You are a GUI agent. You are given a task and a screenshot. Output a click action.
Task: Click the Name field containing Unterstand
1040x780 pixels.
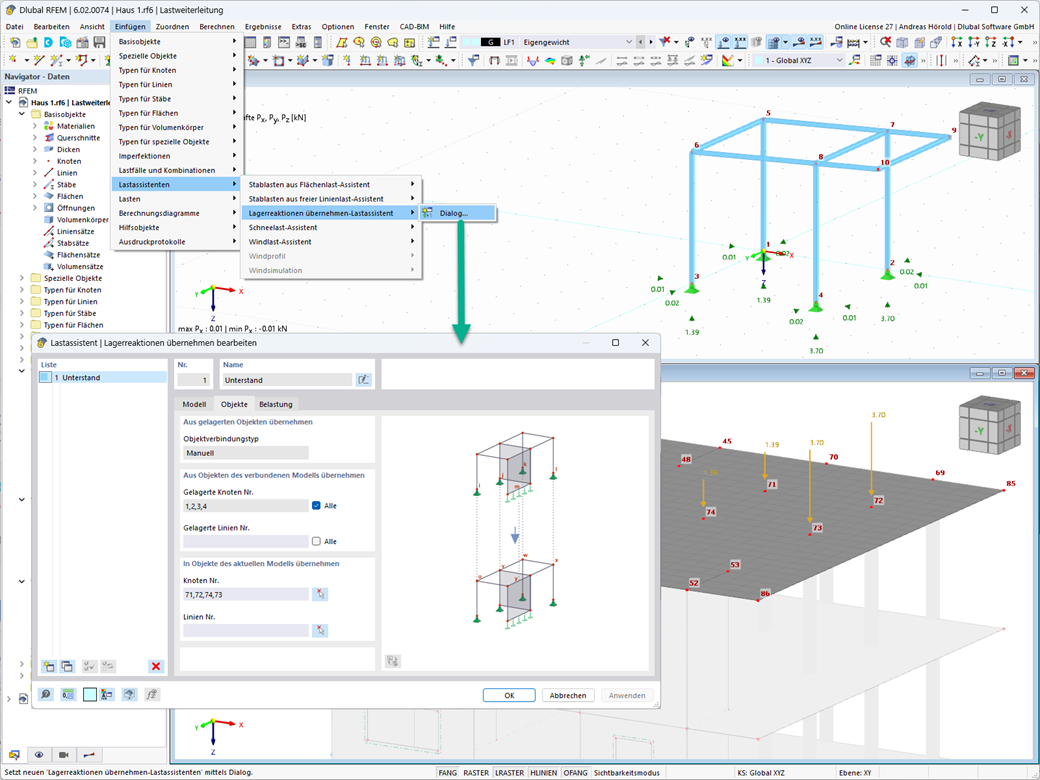coord(287,380)
